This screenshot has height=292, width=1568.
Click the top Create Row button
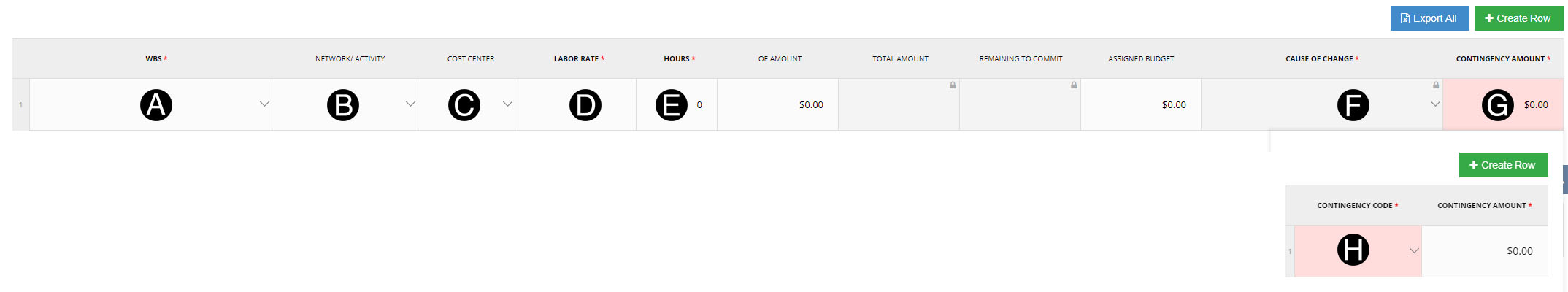[x=1518, y=18]
